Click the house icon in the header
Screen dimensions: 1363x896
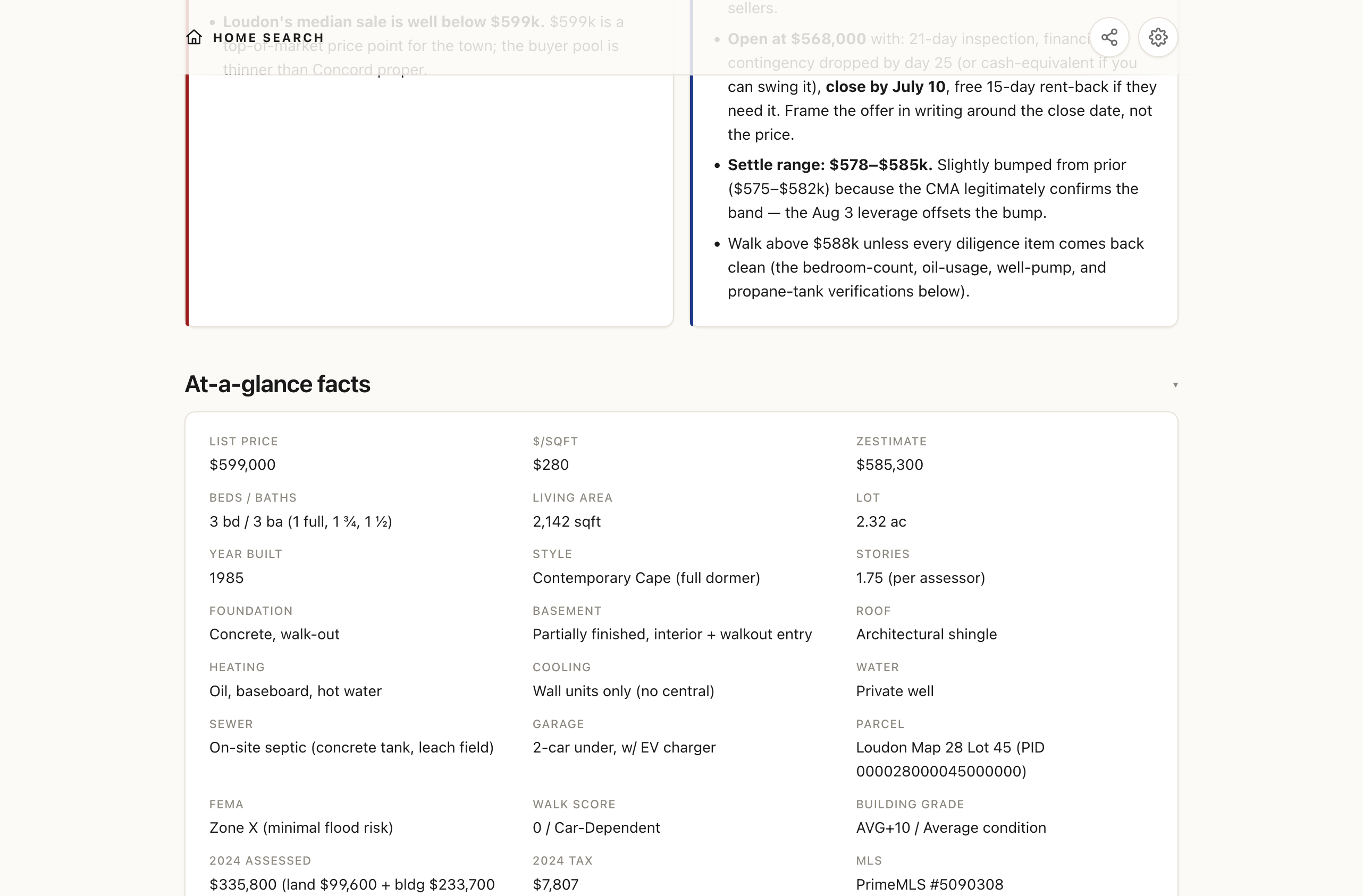pos(194,37)
